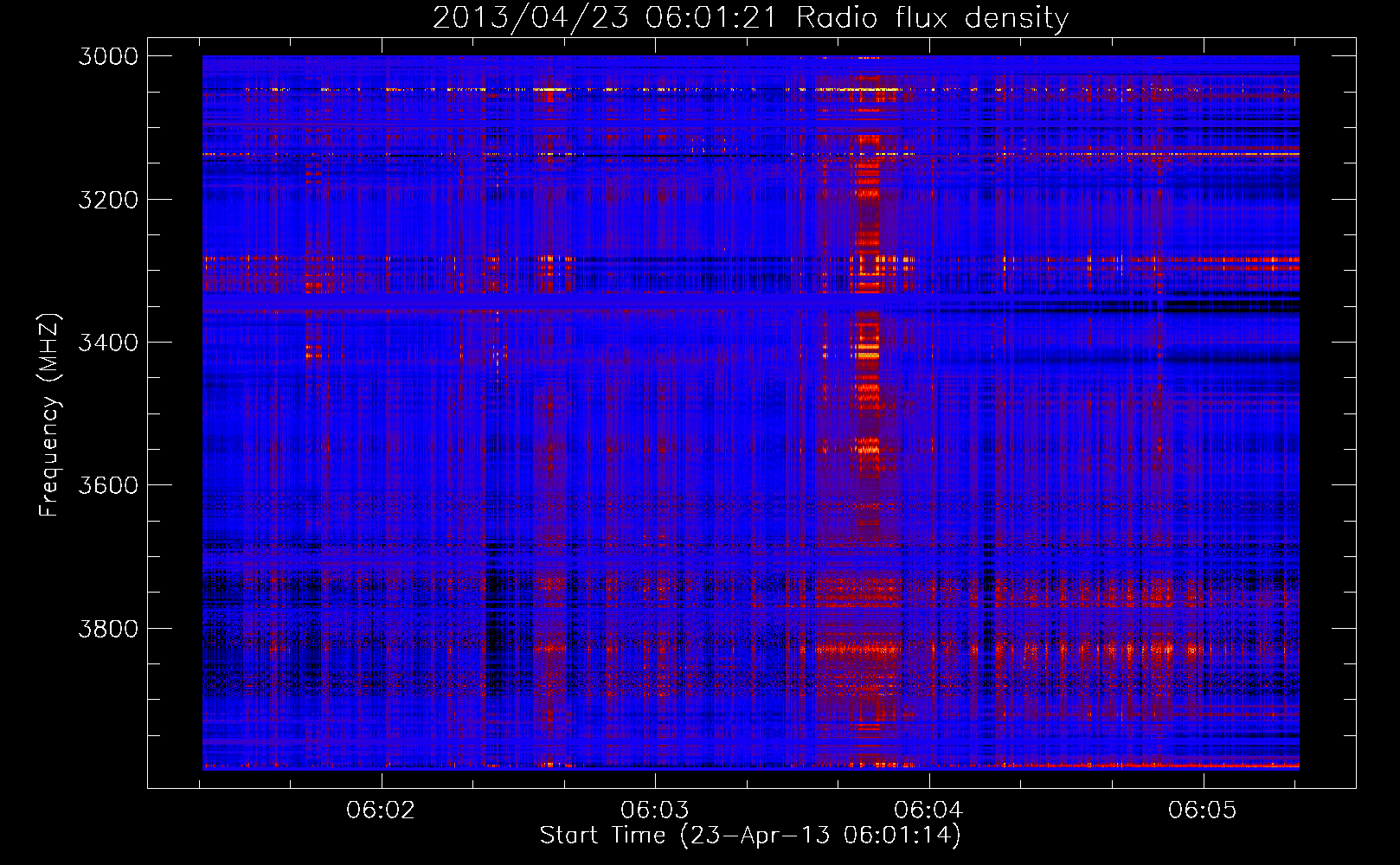Click the 06:04 time tick label

coord(928,811)
